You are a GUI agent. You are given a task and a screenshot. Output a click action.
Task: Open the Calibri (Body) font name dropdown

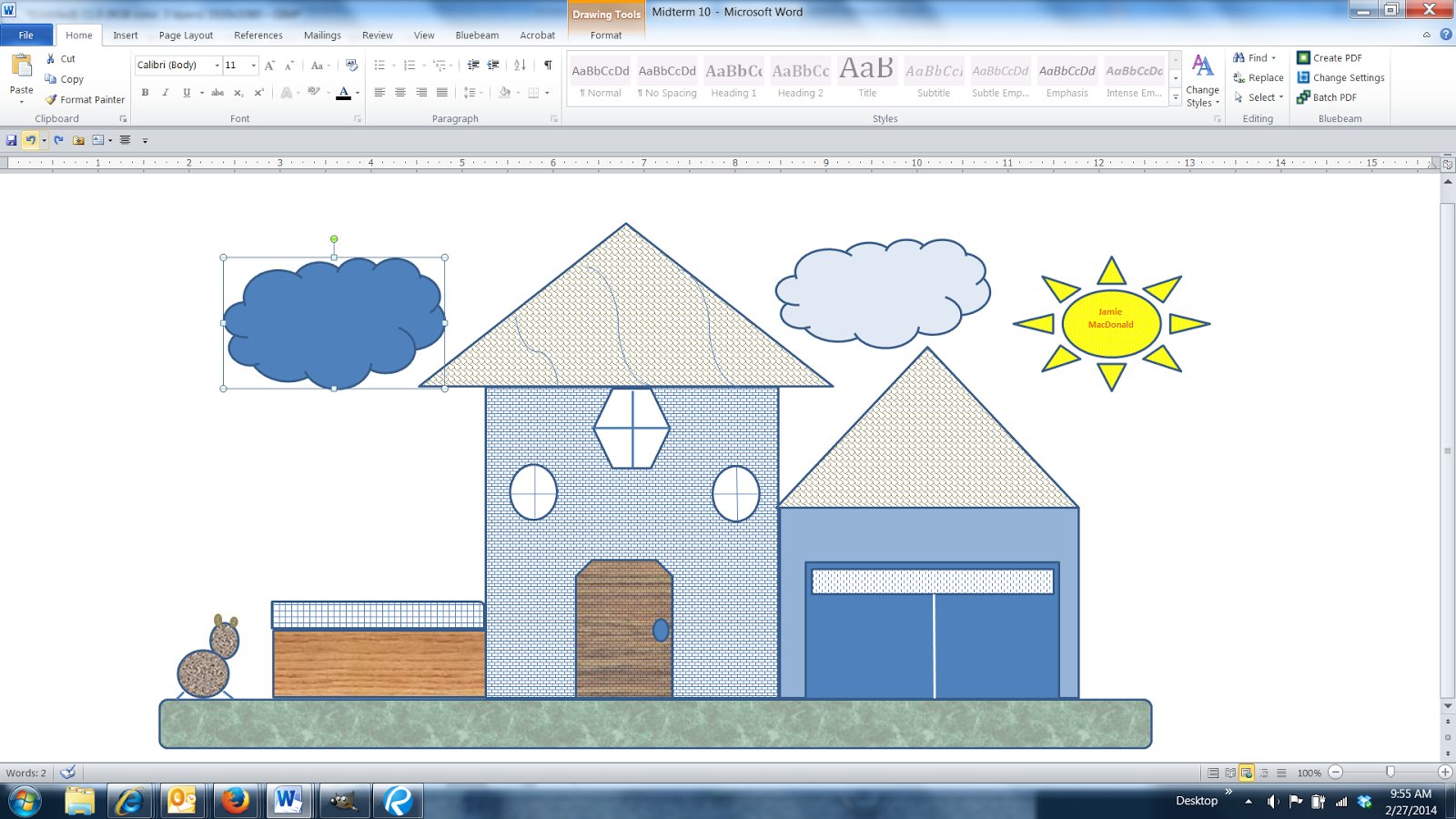(217, 66)
